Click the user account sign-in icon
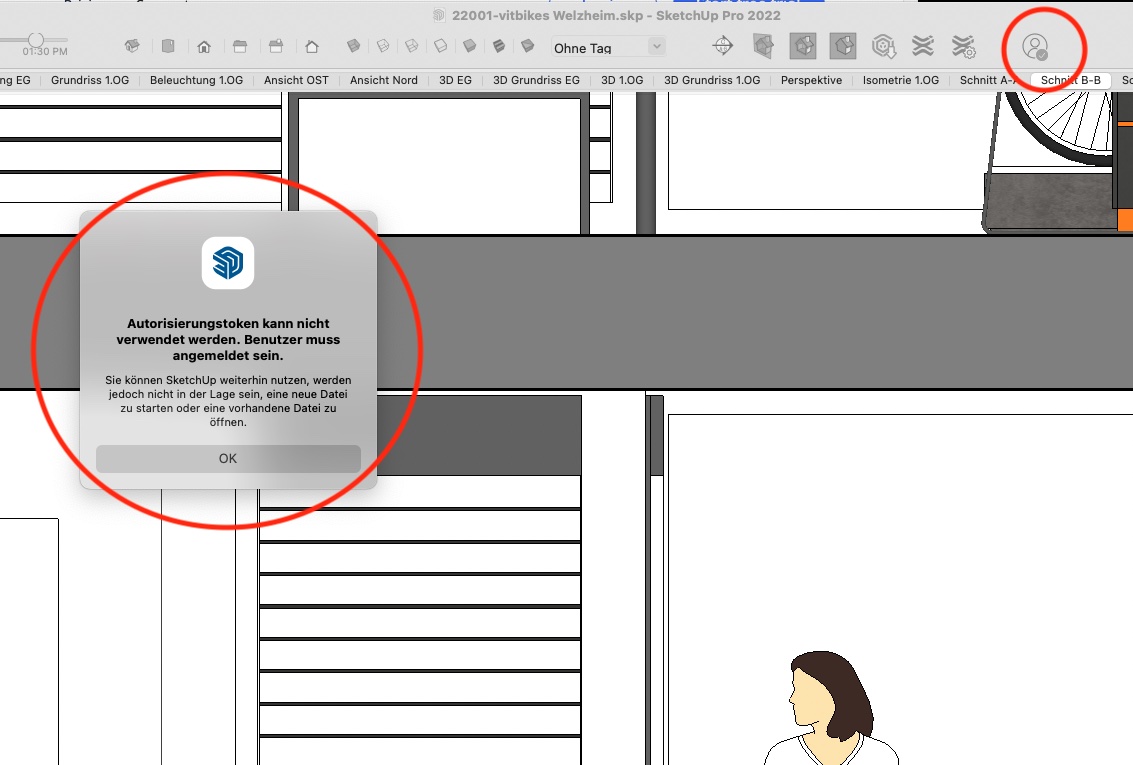The image size is (1133, 765). (1035, 47)
